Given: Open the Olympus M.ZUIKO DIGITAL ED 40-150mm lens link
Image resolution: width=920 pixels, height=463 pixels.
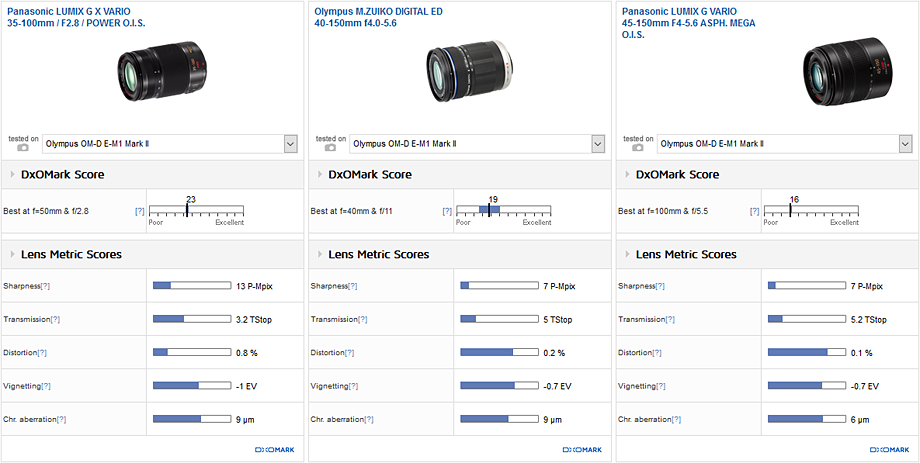Looking at the screenshot, I should coord(378,18).
